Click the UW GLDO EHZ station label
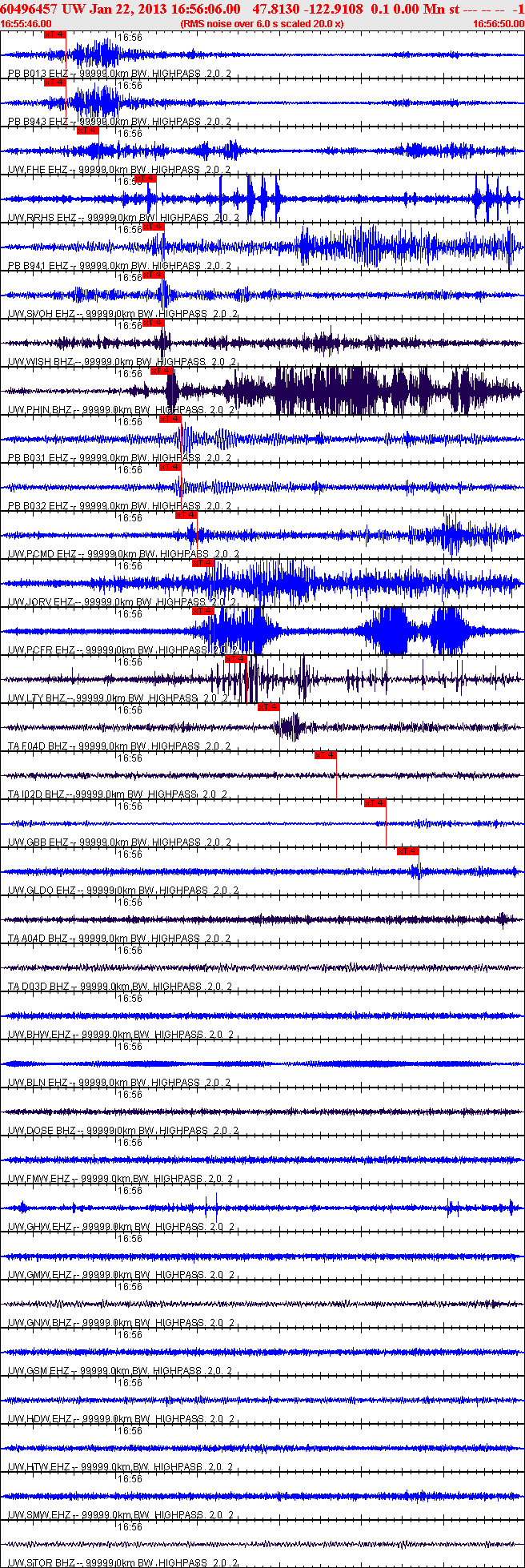Viewport: 525px width, 1568px height. [42, 891]
